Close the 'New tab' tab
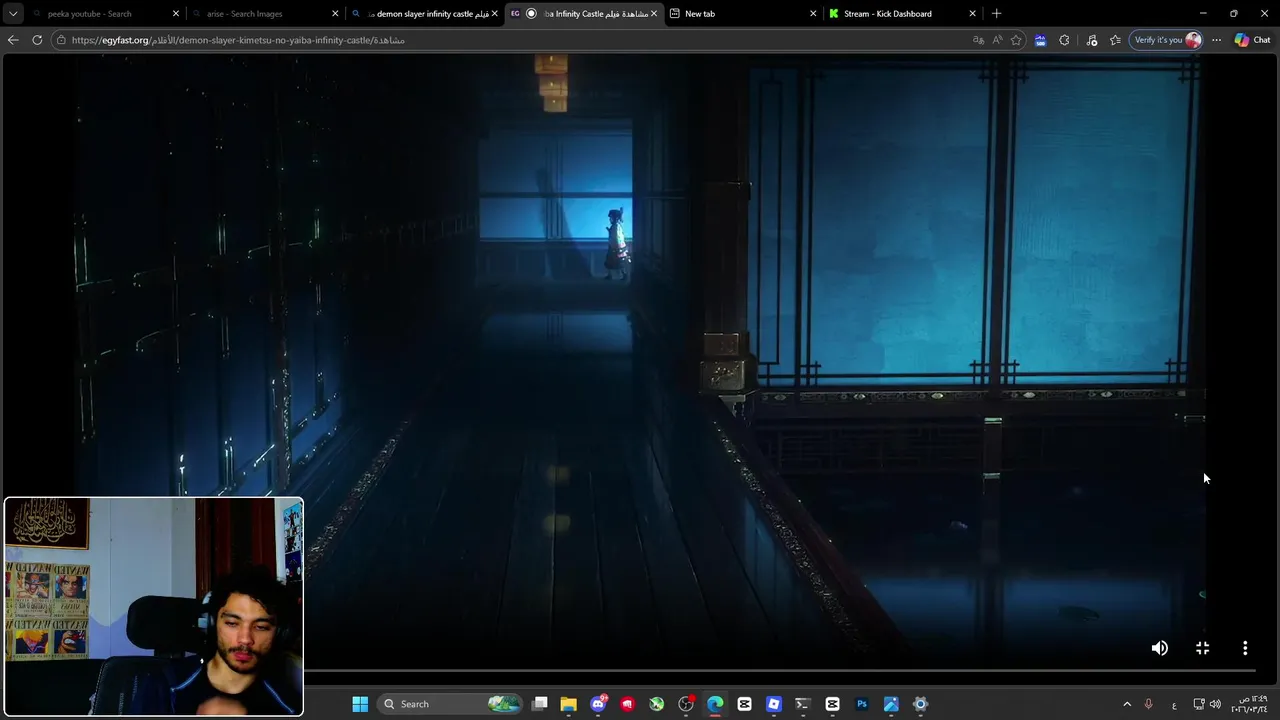This screenshot has width=1280, height=720. (x=813, y=14)
